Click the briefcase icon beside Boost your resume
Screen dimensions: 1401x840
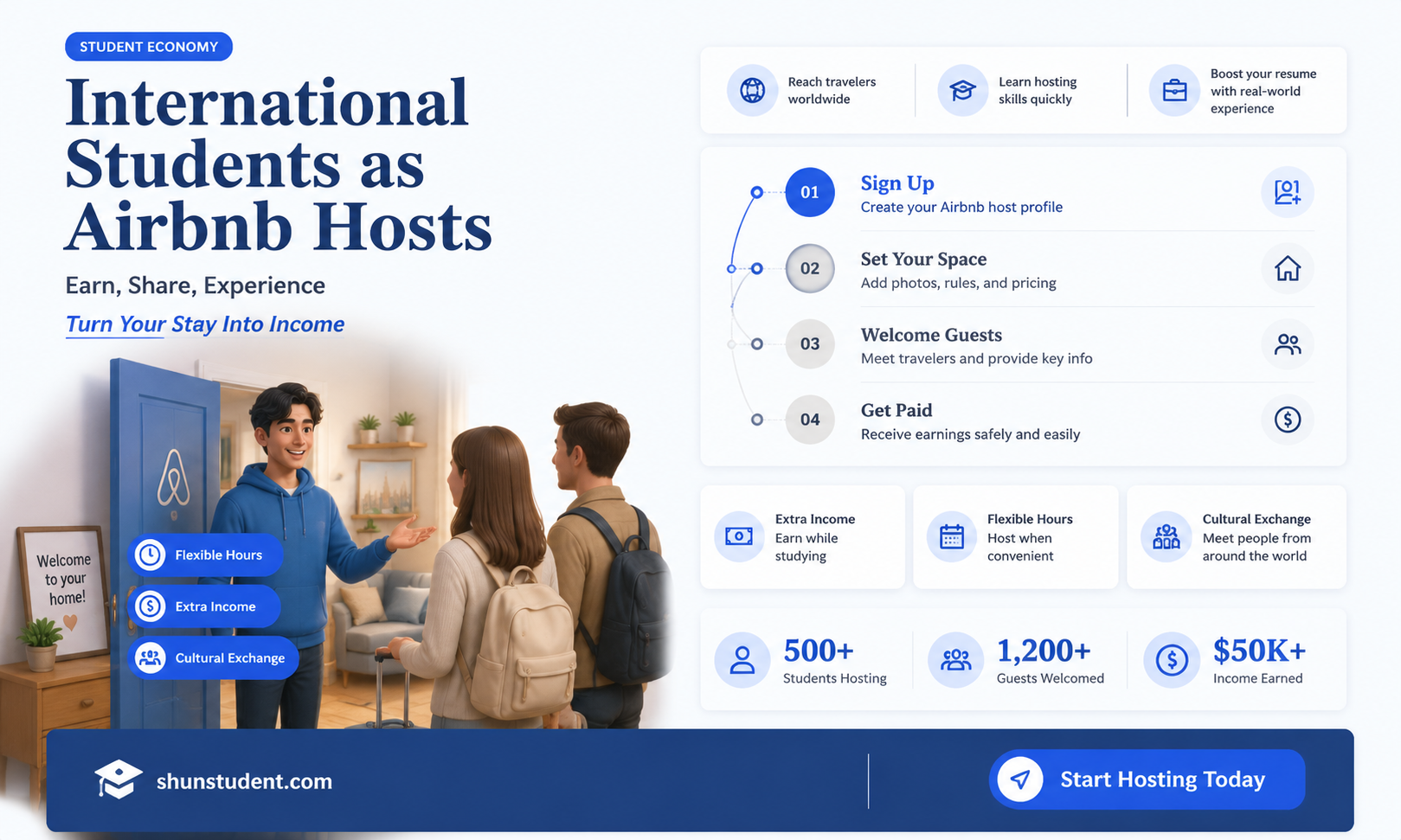(1174, 90)
